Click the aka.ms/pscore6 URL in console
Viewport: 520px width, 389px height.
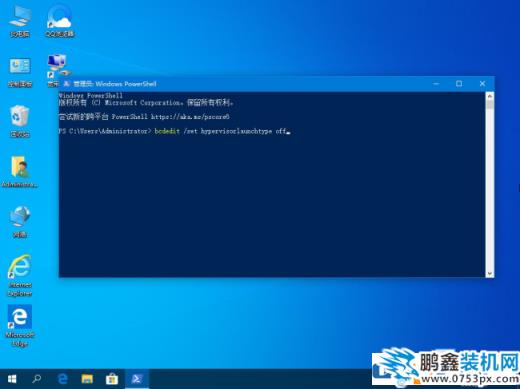coord(190,117)
